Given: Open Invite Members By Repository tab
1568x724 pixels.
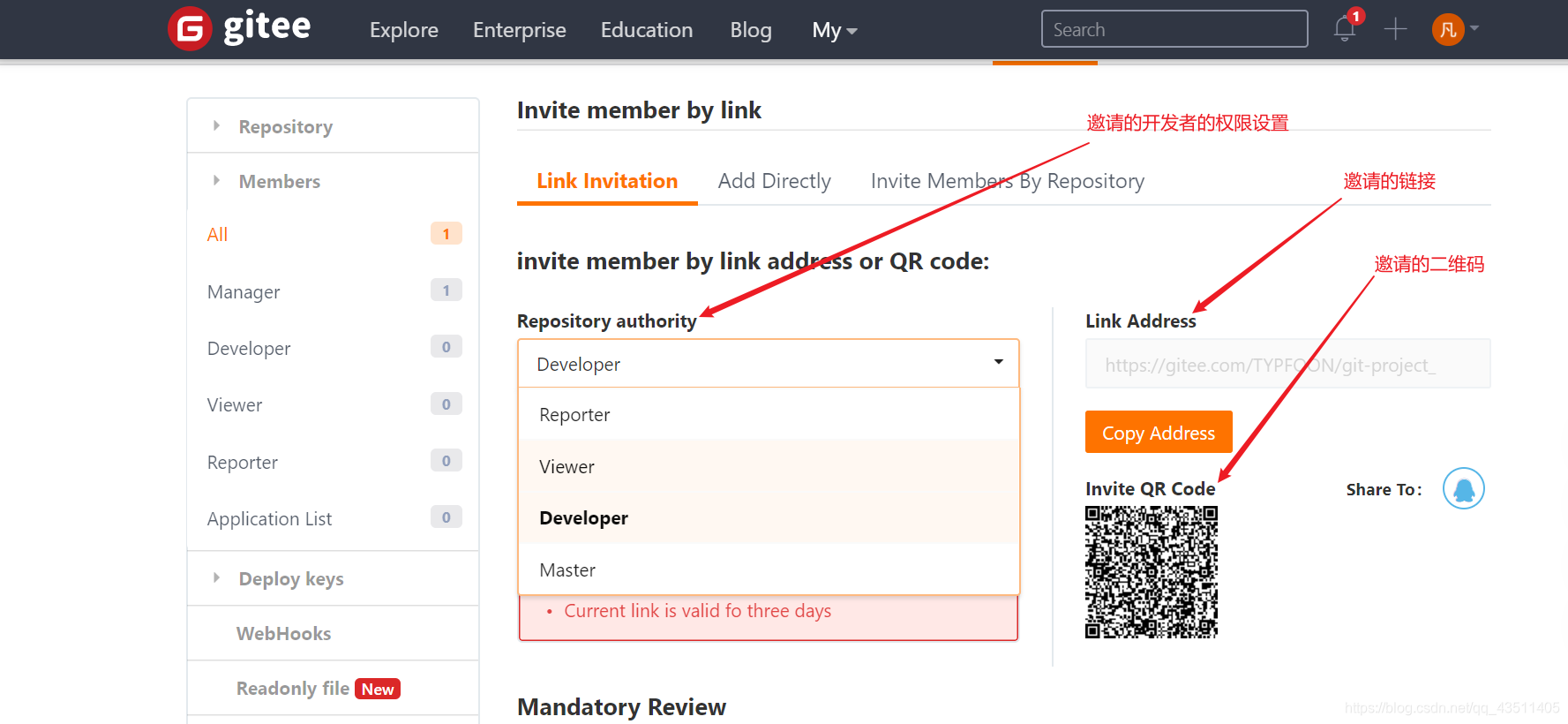Looking at the screenshot, I should point(1007,181).
